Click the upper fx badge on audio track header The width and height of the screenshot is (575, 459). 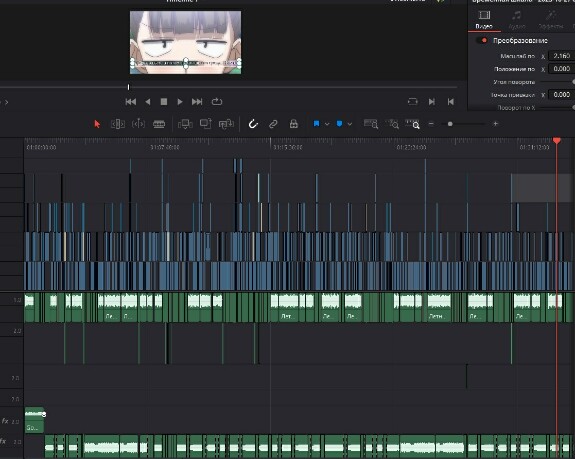click(5, 421)
